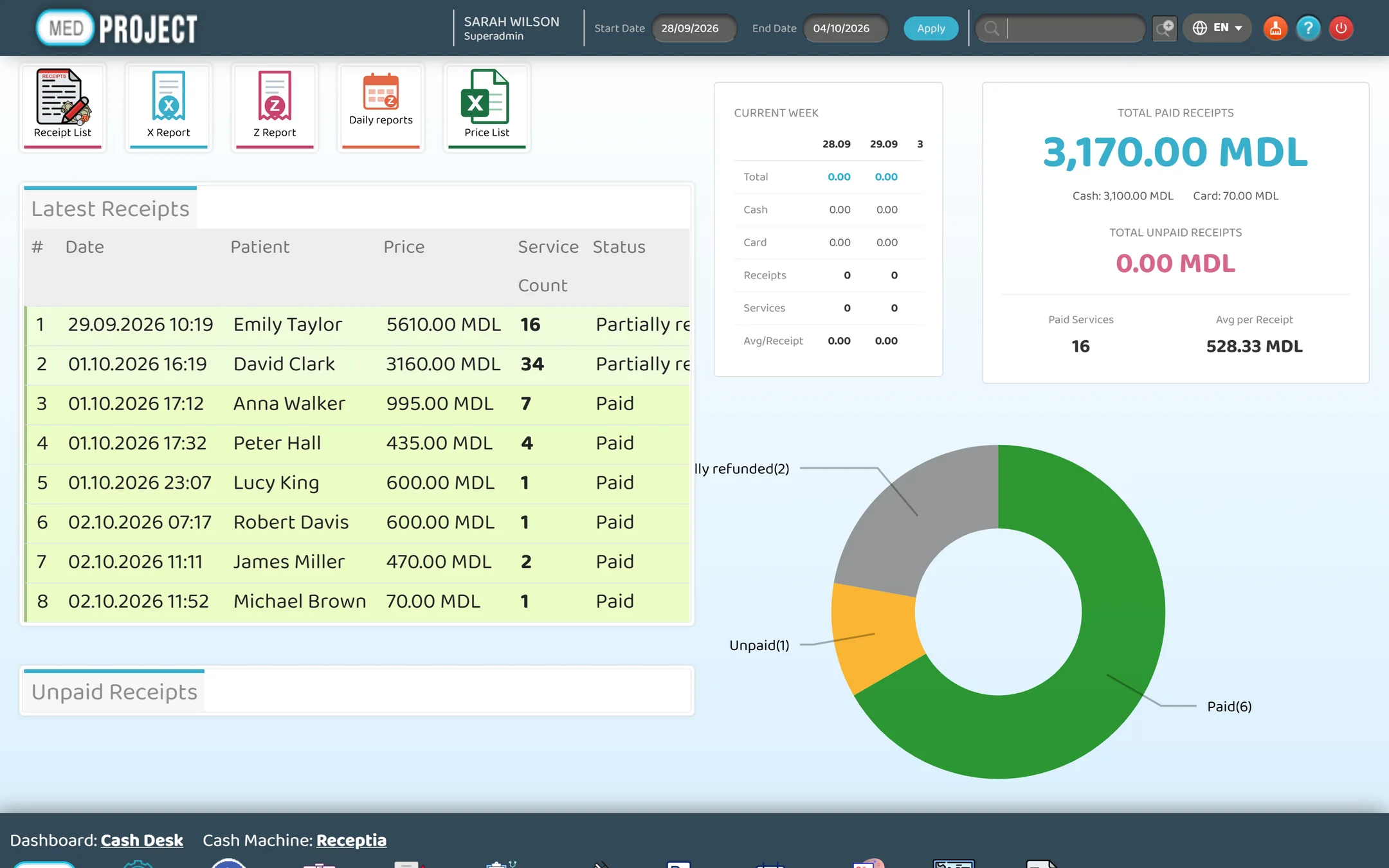Click the SARAH WILSON user name
The width and height of the screenshot is (1389, 868).
click(511, 22)
